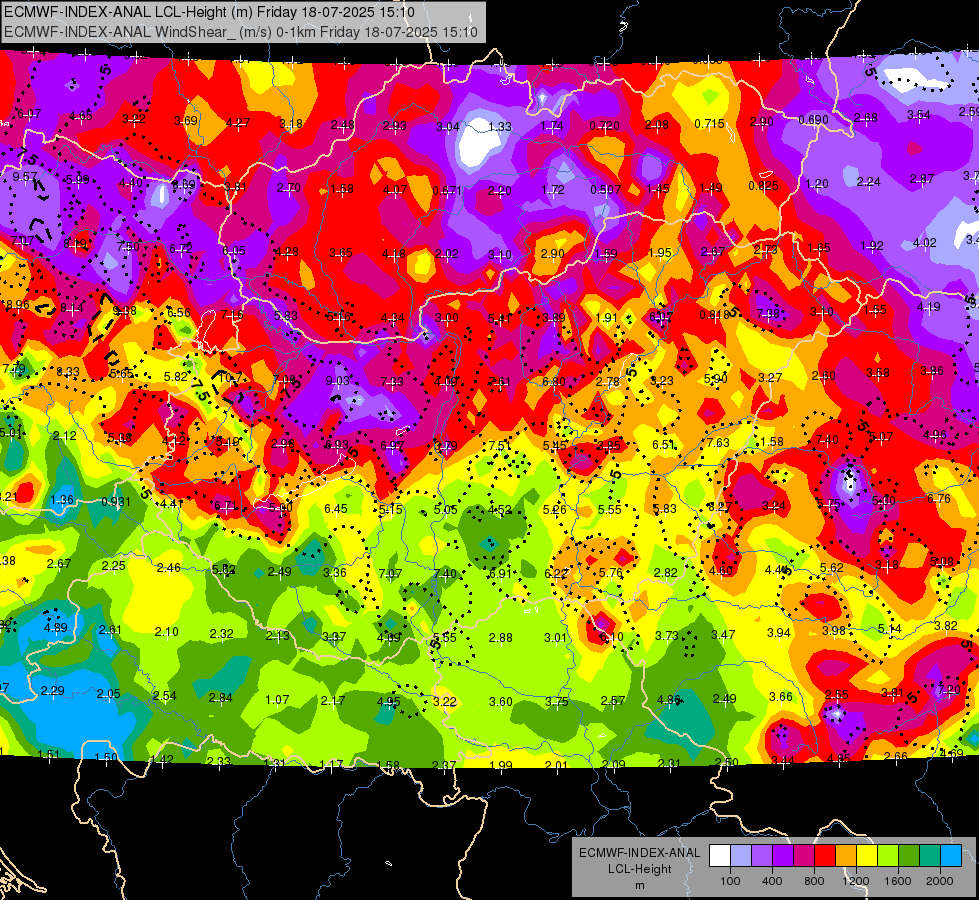Select the magenta legend swatch
The width and height of the screenshot is (979, 900).
point(804,856)
